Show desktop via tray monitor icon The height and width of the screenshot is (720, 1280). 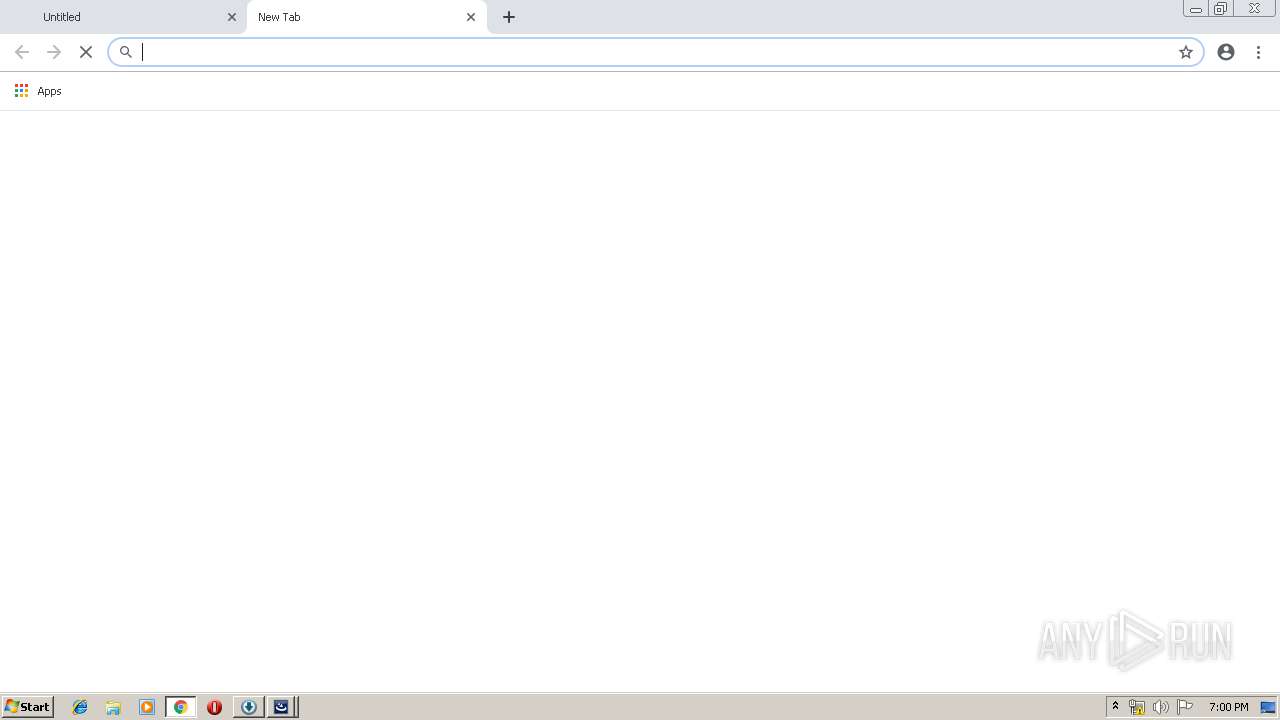coord(1268,707)
